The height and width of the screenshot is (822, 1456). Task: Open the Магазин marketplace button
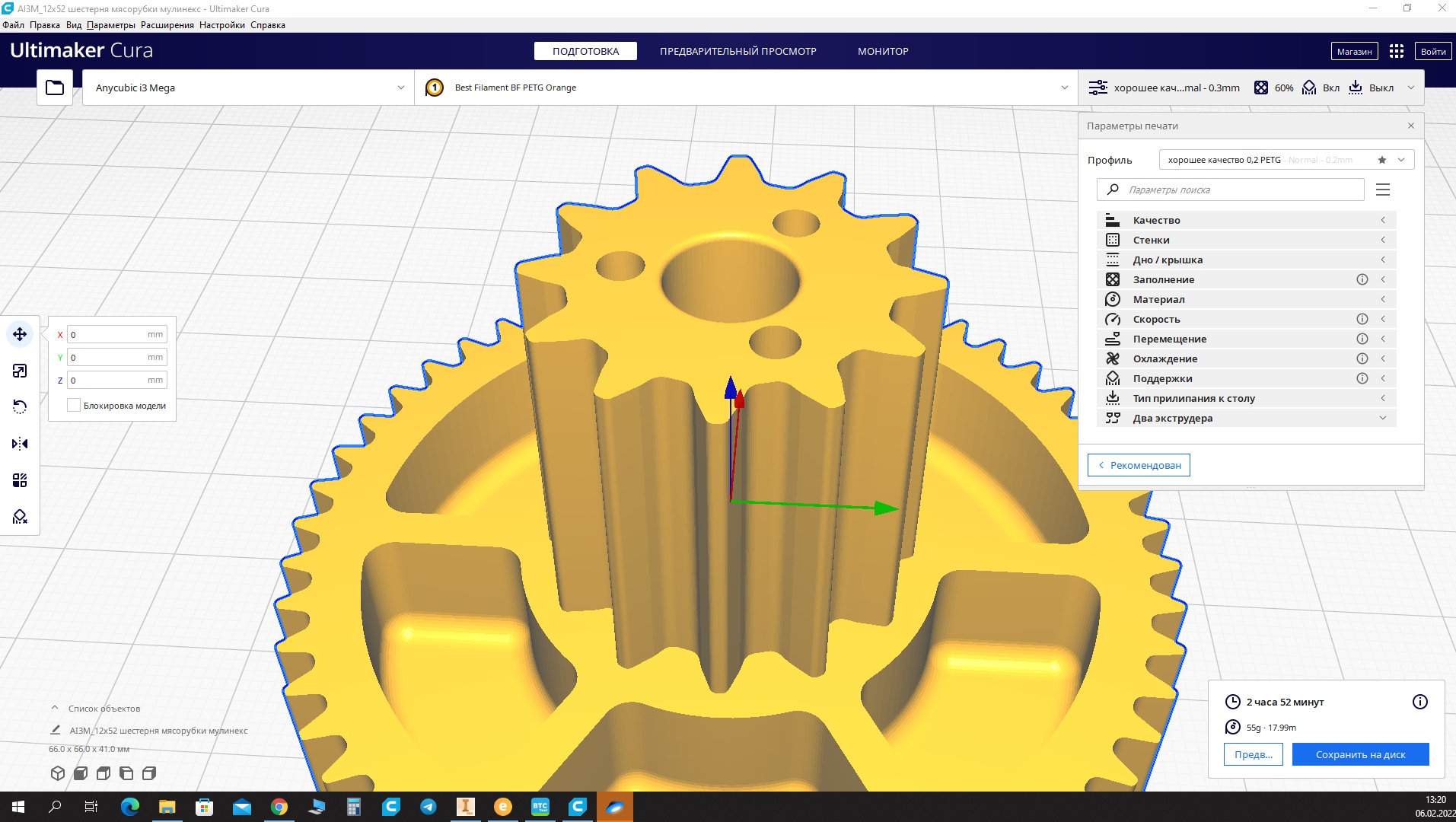click(x=1354, y=51)
